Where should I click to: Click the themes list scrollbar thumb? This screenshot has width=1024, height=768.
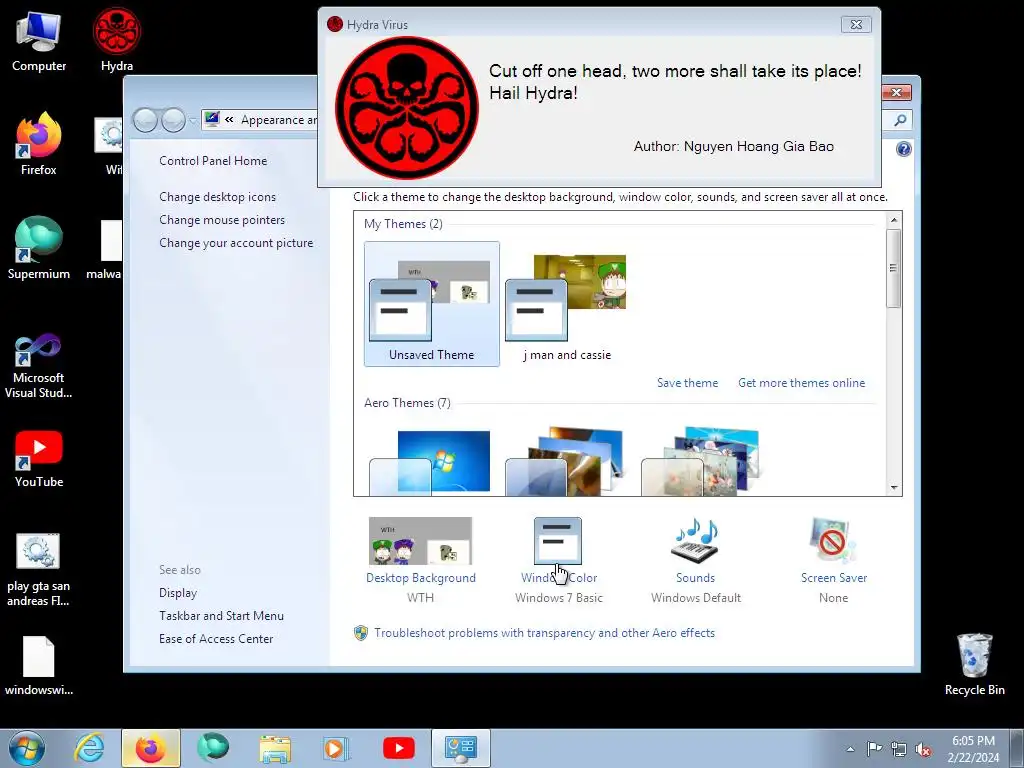[x=893, y=268]
